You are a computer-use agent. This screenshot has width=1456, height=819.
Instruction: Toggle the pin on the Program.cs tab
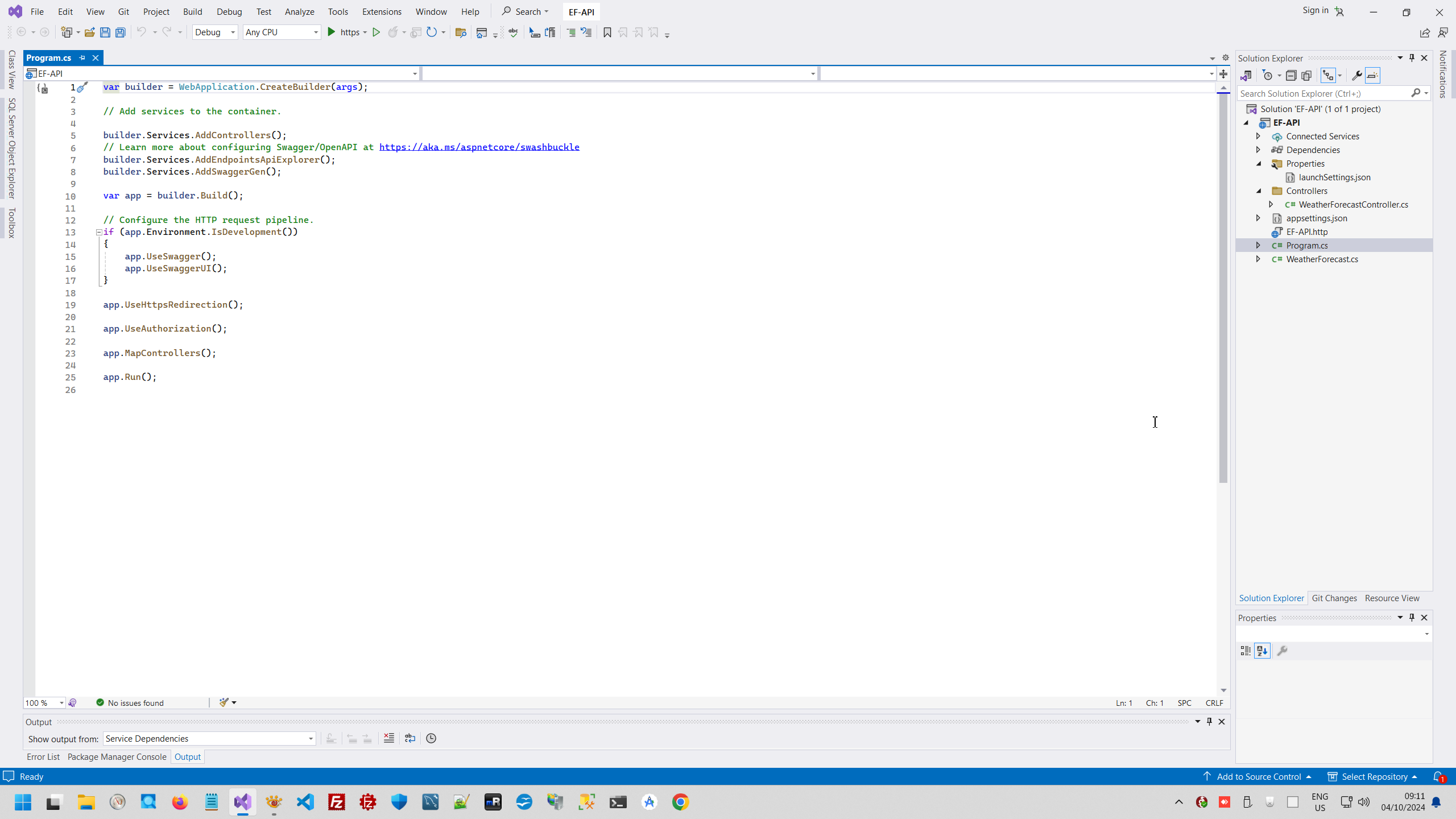pyautogui.click(x=82, y=58)
